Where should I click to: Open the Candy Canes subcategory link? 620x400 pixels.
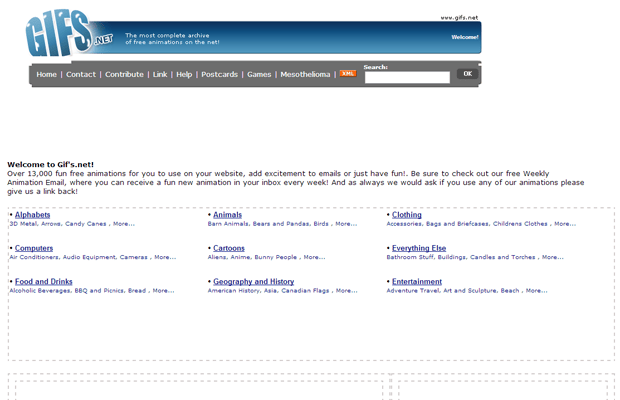click(x=86, y=224)
